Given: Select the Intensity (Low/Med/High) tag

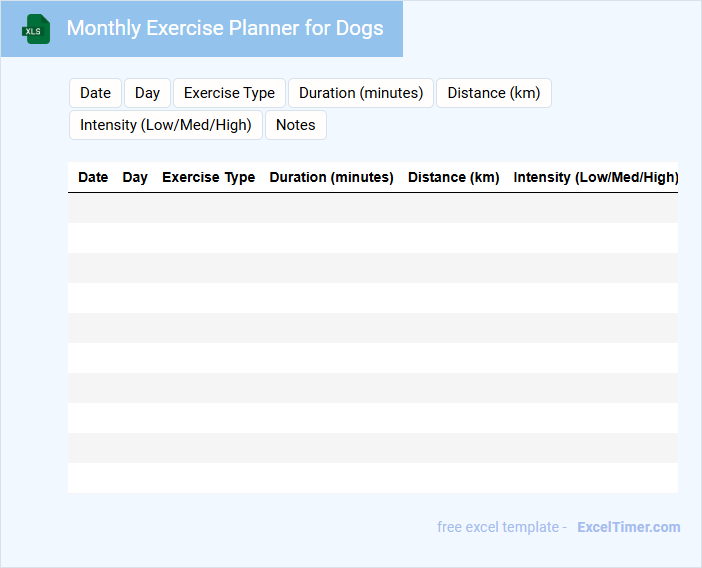Looking at the screenshot, I should pyautogui.click(x=166, y=125).
